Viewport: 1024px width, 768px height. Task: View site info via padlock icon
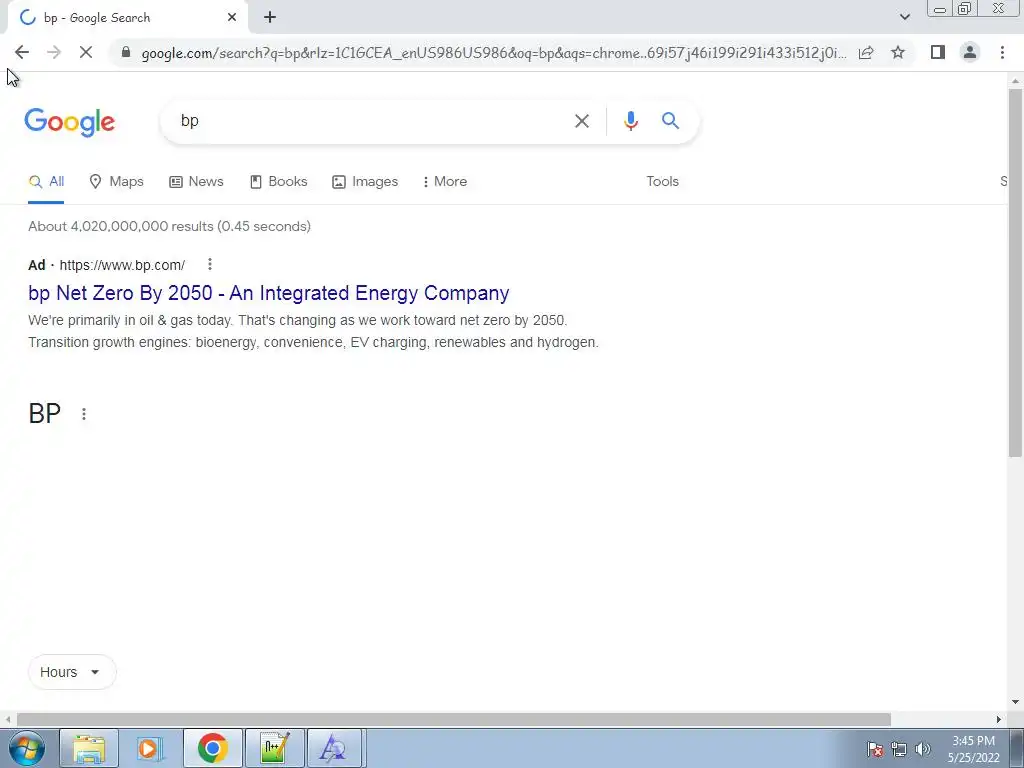tap(126, 52)
